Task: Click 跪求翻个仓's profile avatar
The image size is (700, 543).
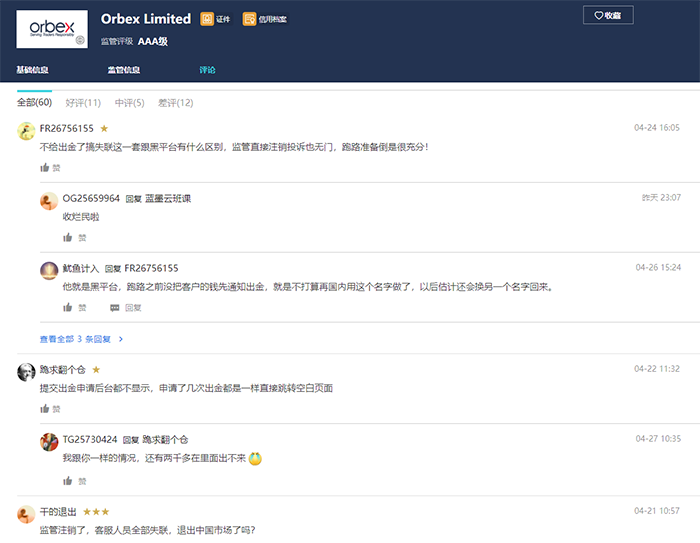Action: 26,371
